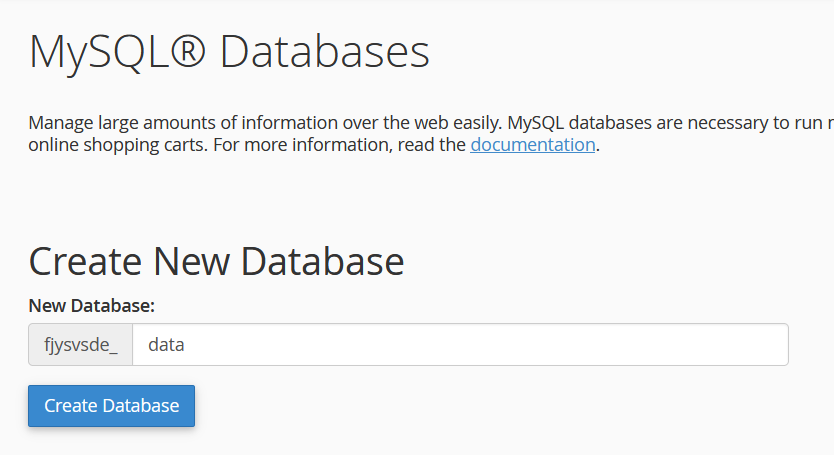Image resolution: width=834 pixels, height=455 pixels.
Task: Click the fjysvsde_ prefix box
Action: [81, 345]
